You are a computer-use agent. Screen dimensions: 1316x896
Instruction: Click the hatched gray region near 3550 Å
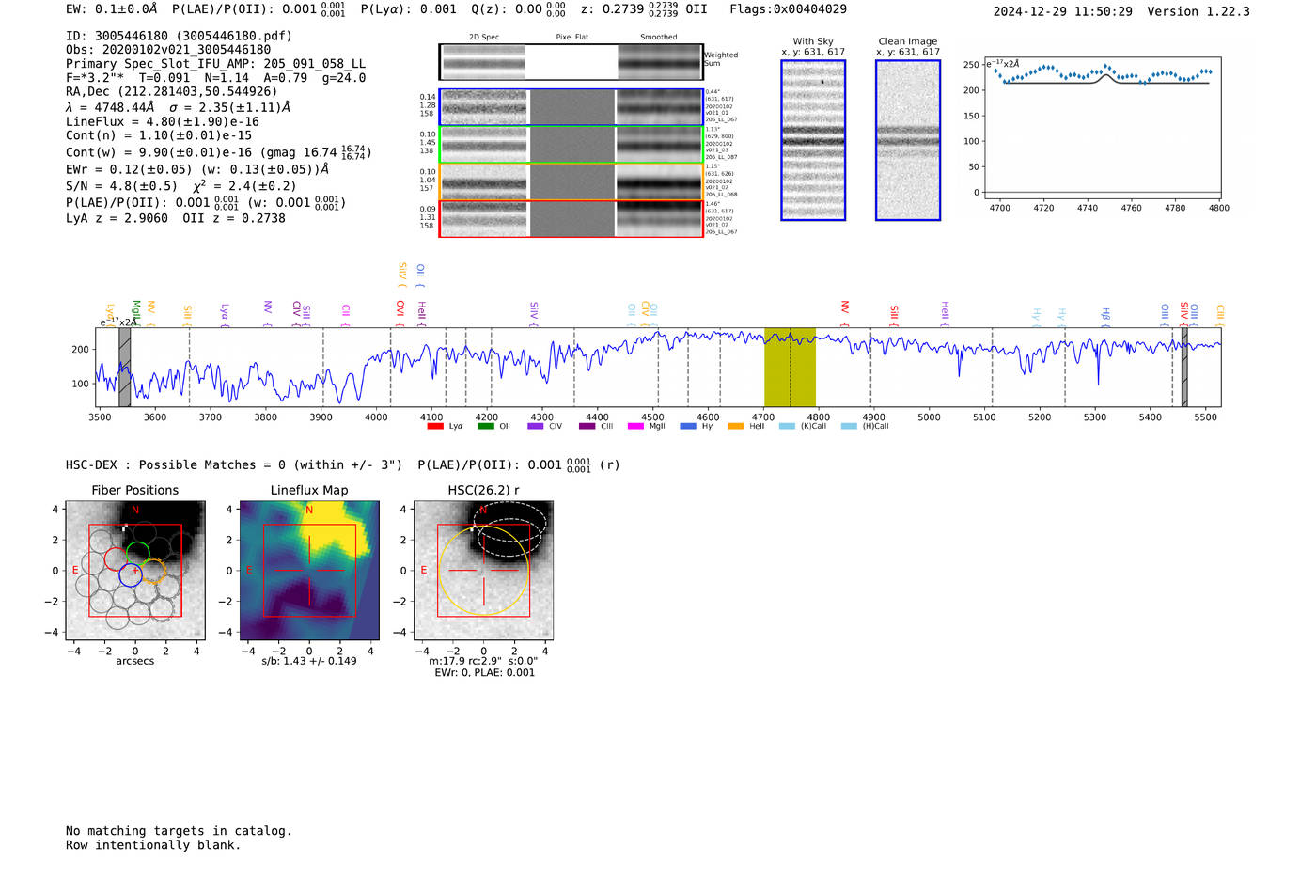tap(124, 368)
